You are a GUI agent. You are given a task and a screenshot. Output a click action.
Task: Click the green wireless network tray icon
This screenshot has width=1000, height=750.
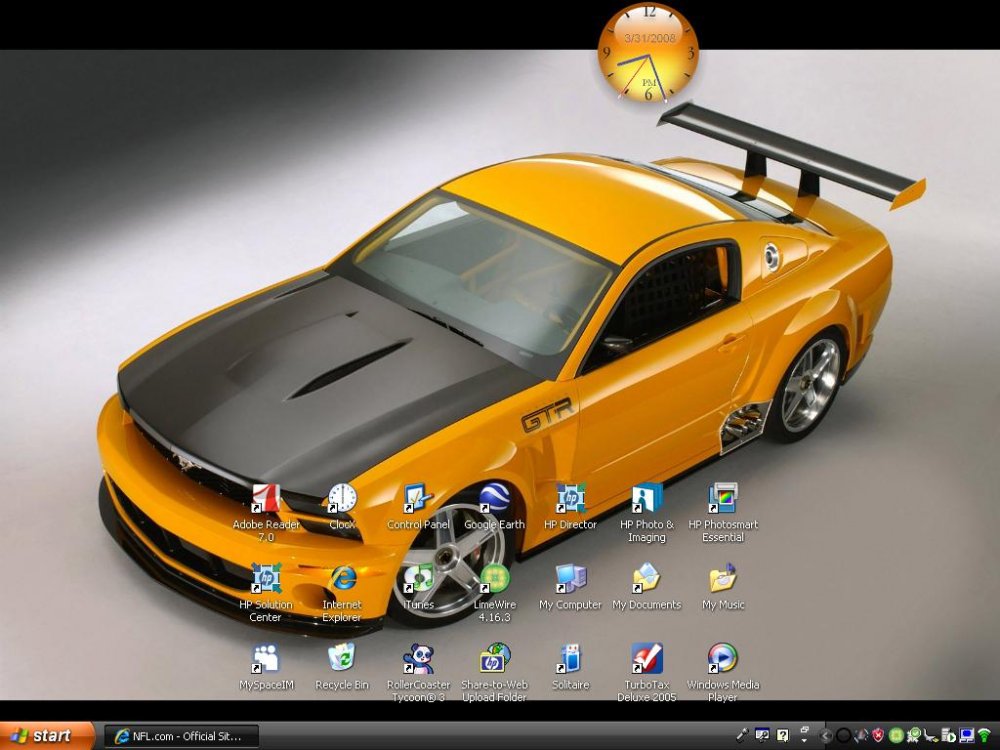984,736
